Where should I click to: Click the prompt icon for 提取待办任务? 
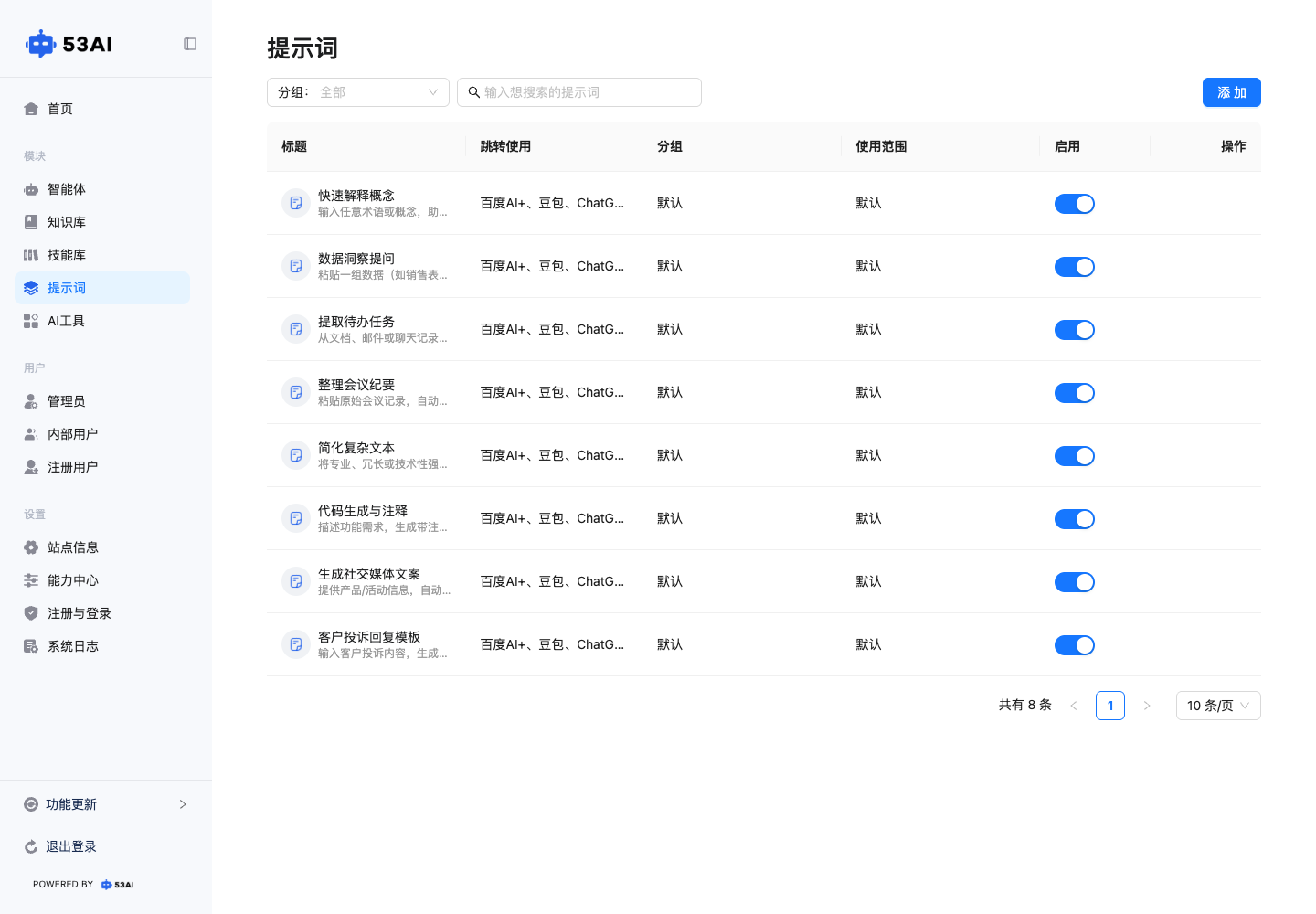pos(296,329)
